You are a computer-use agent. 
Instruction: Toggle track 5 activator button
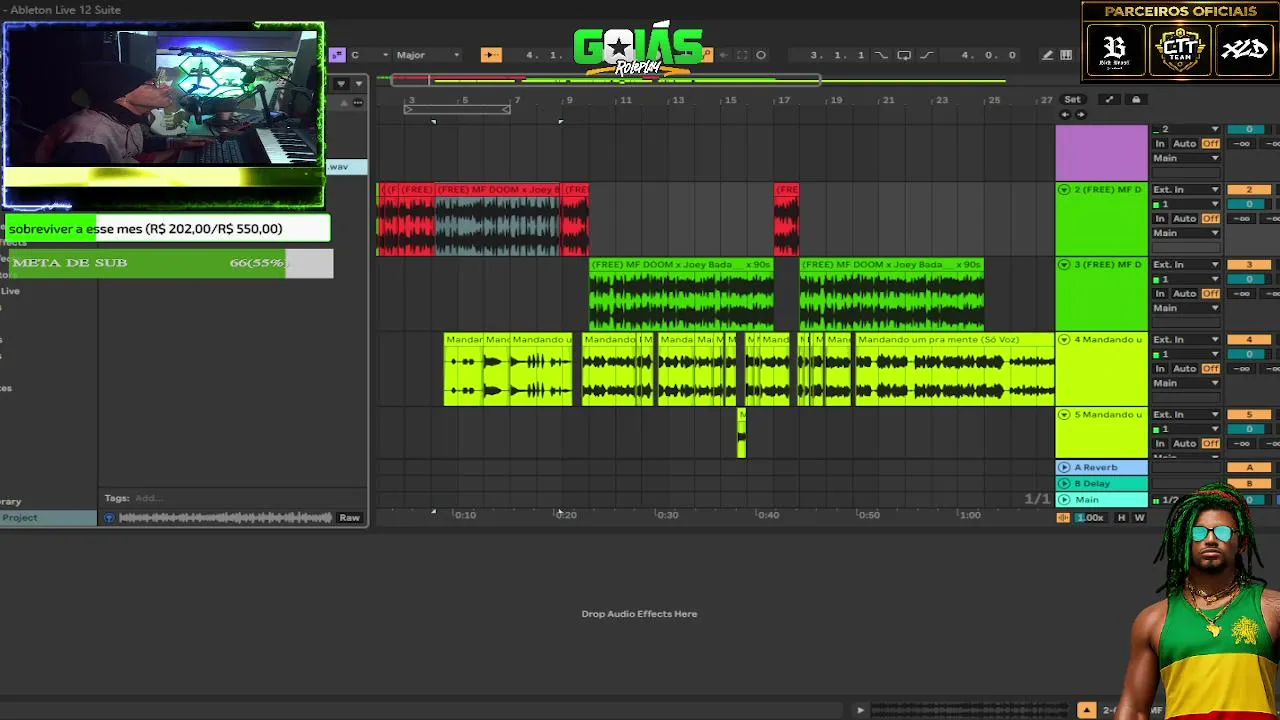(x=1249, y=415)
